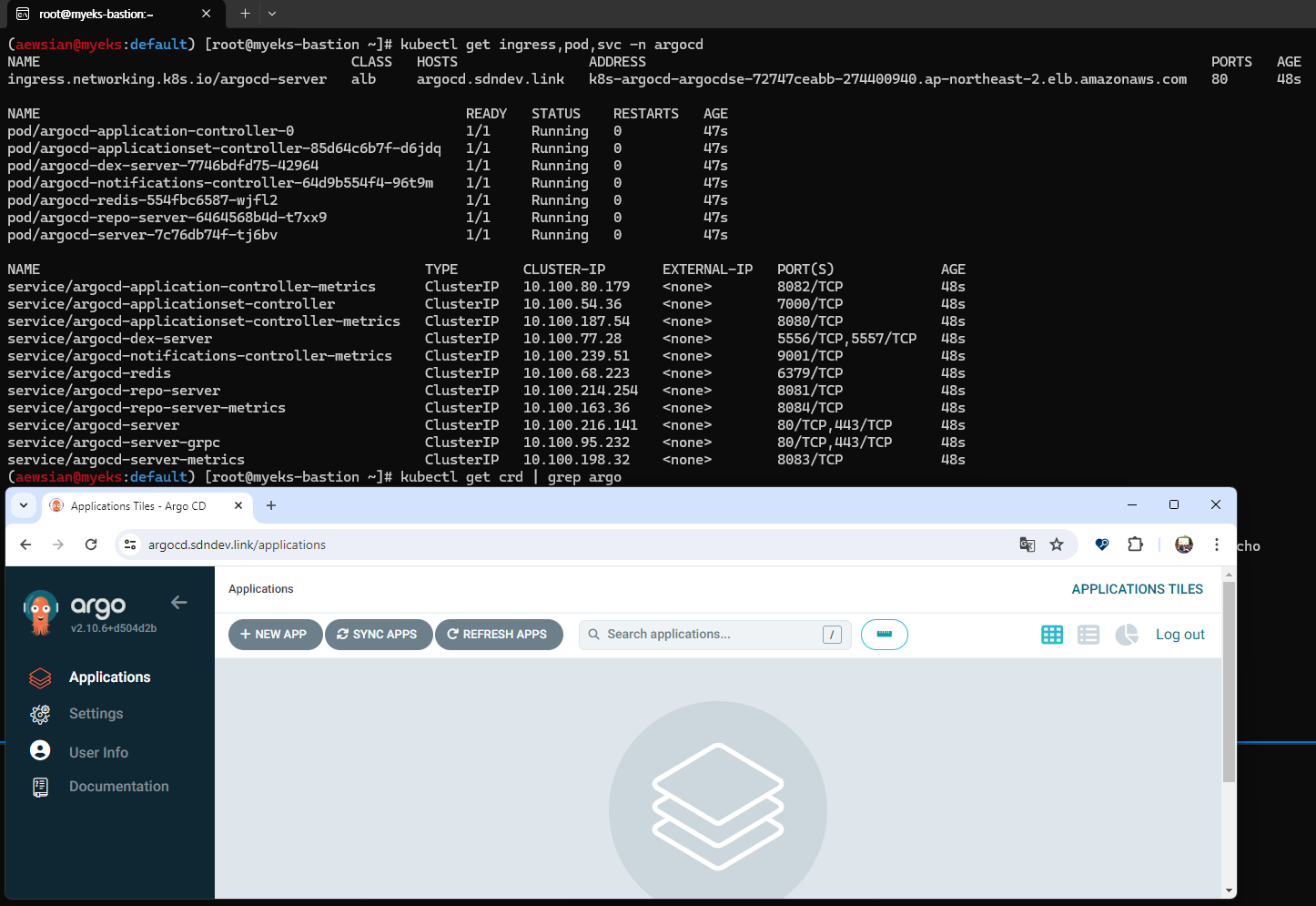
Task: Bookmark this page with star icon
Action: [x=1057, y=545]
